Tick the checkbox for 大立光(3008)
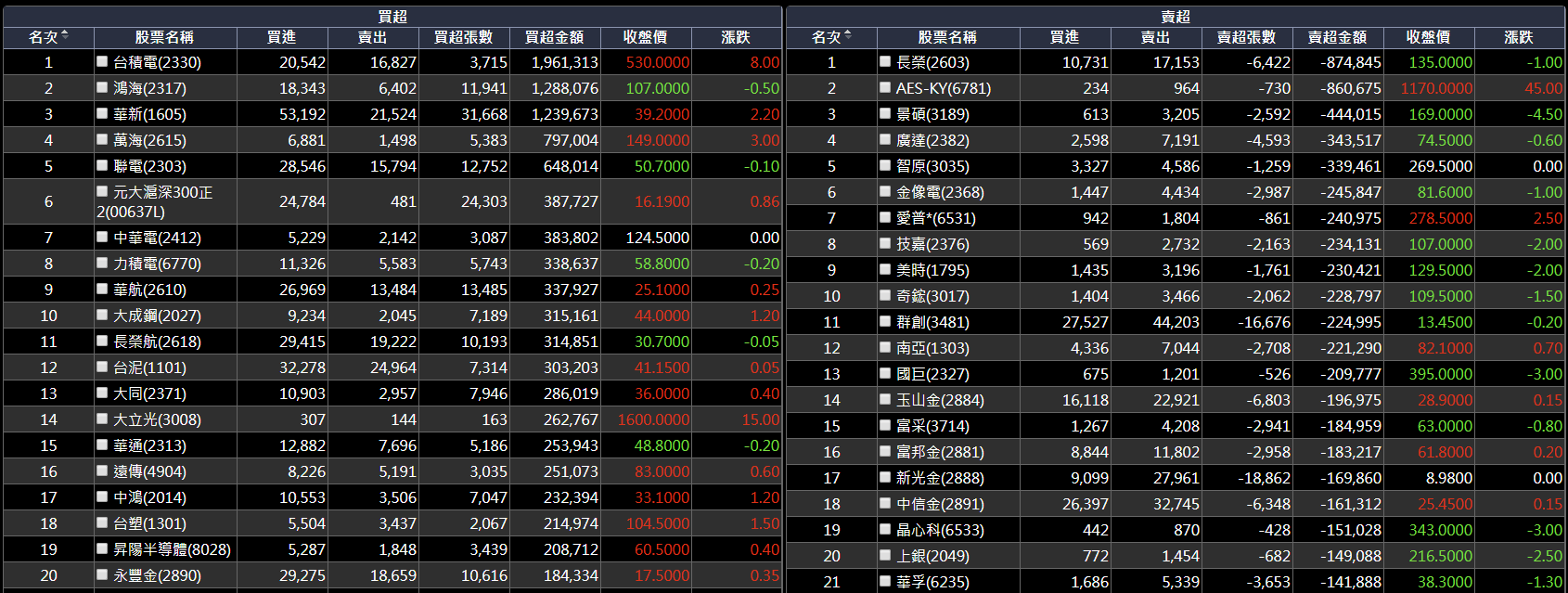Viewport: 1568px width, 593px height. tap(103, 419)
